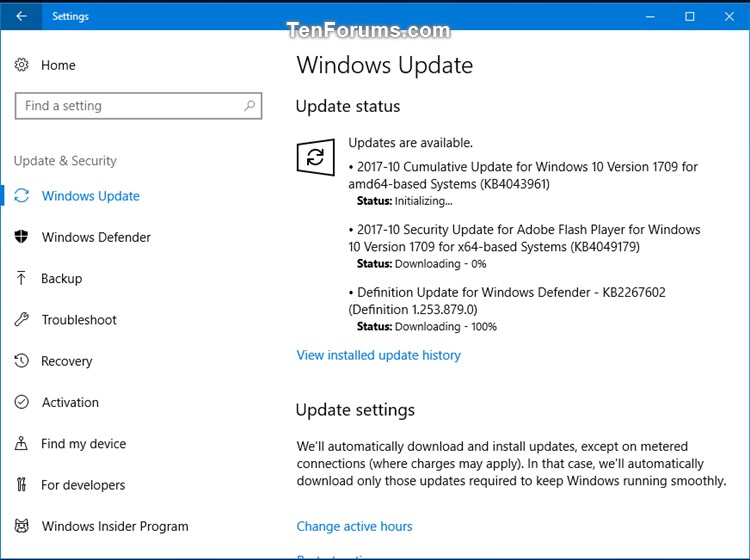Click the Adobe Flash Player KB4049179 entry
The image size is (750, 560).
[x=524, y=238]
